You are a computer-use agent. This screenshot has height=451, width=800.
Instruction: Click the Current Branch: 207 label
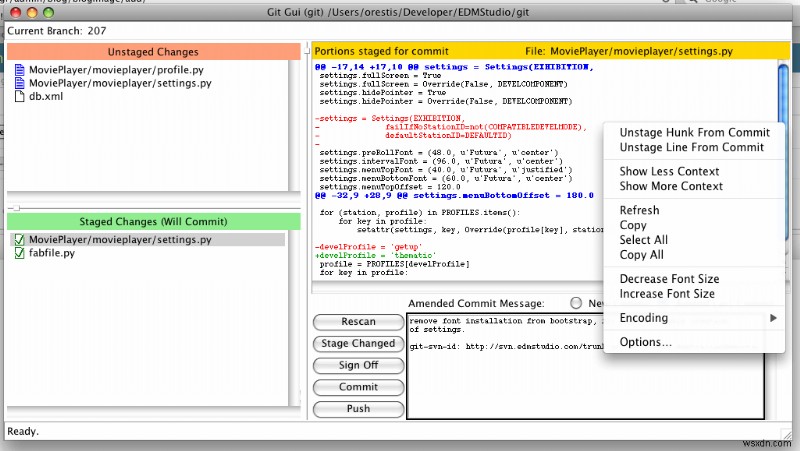[x=57, y=31]
